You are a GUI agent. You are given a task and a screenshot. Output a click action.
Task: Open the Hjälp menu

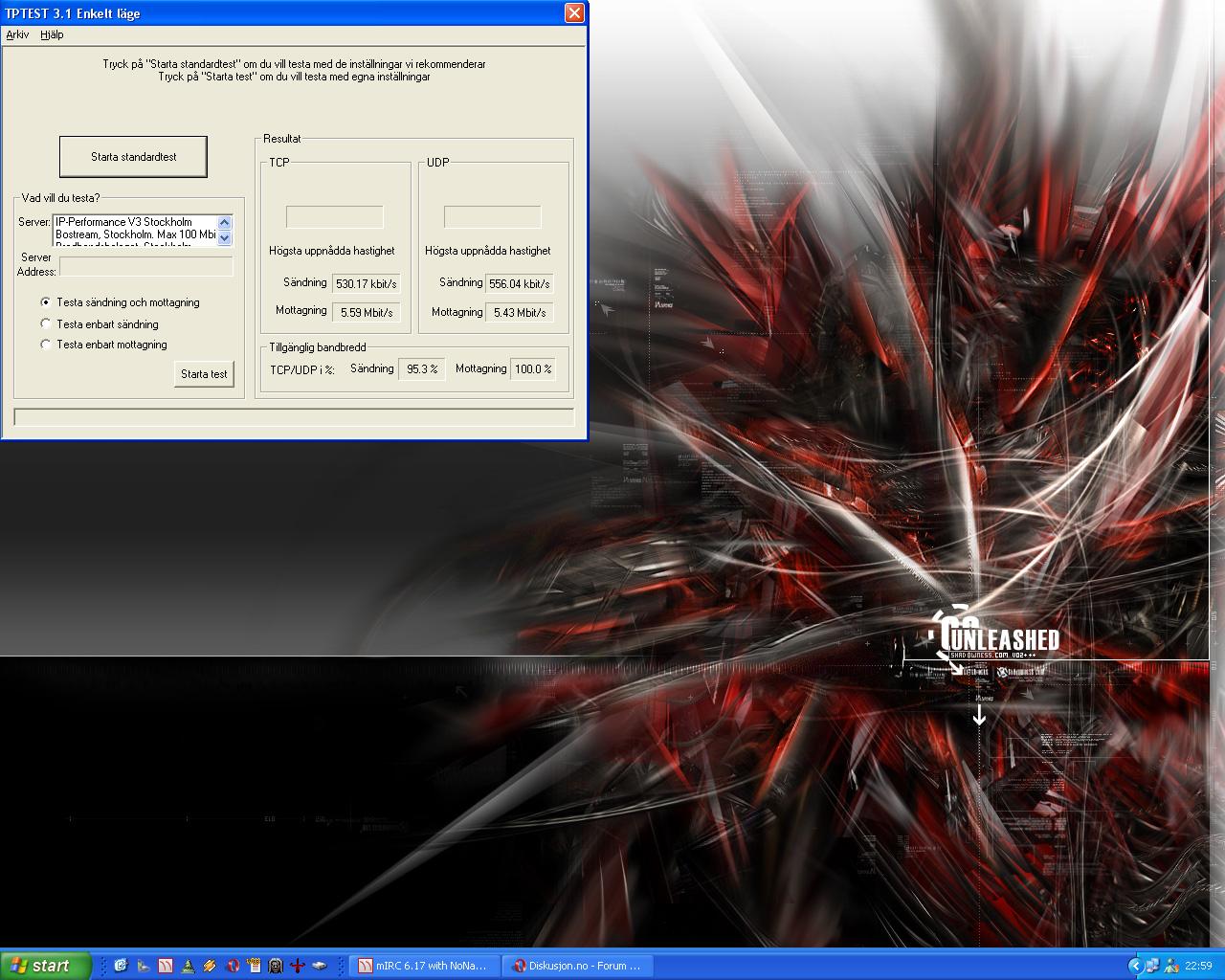pyautogui.click(x=52, y=34)
